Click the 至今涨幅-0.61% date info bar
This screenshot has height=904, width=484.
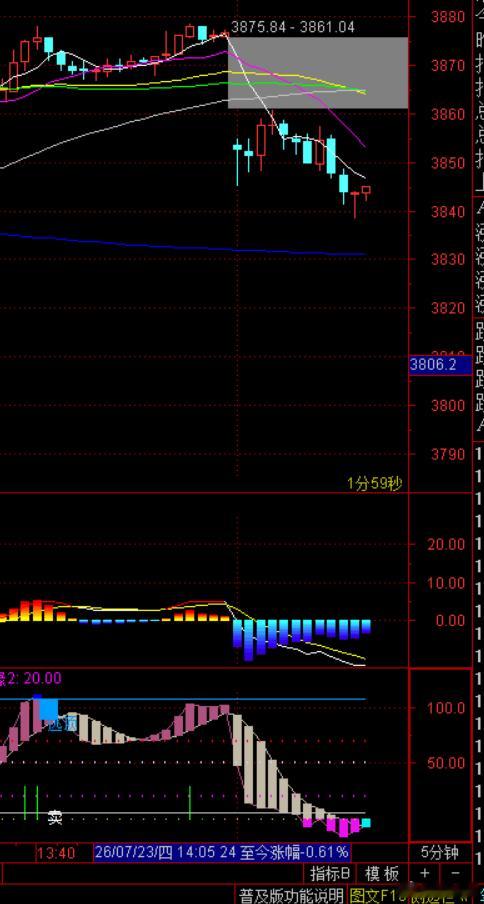point(221,852)
